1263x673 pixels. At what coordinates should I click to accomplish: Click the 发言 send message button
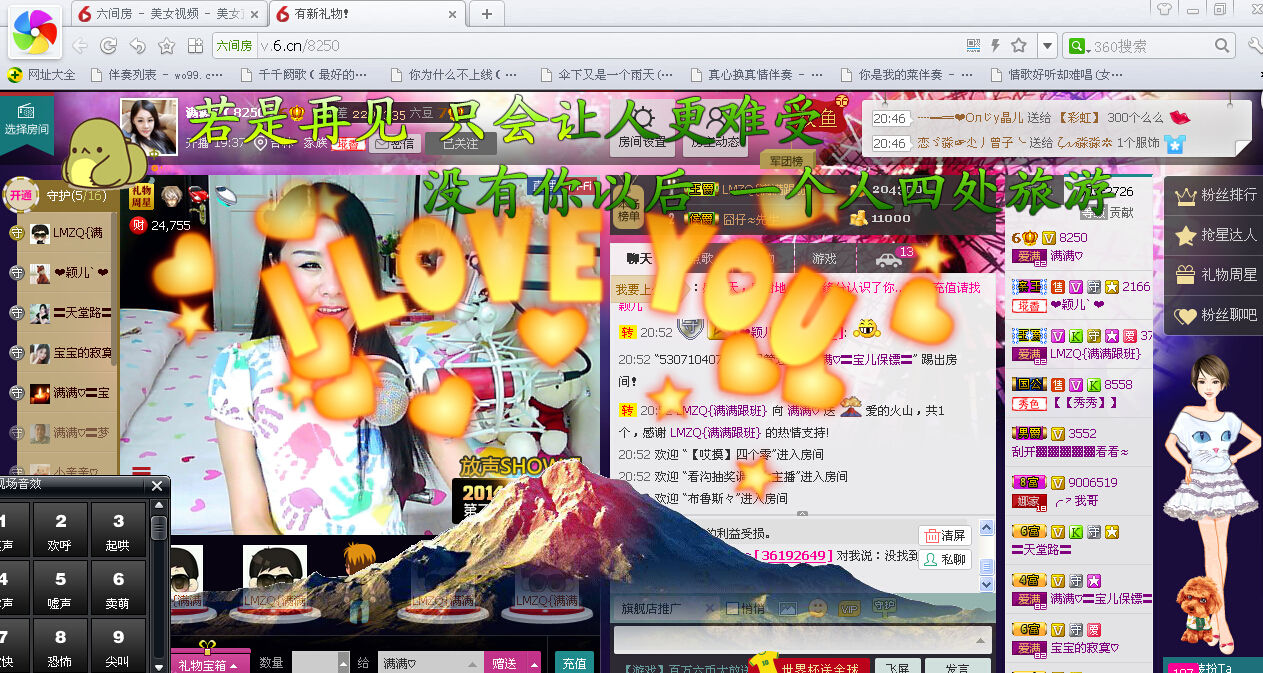957,667
